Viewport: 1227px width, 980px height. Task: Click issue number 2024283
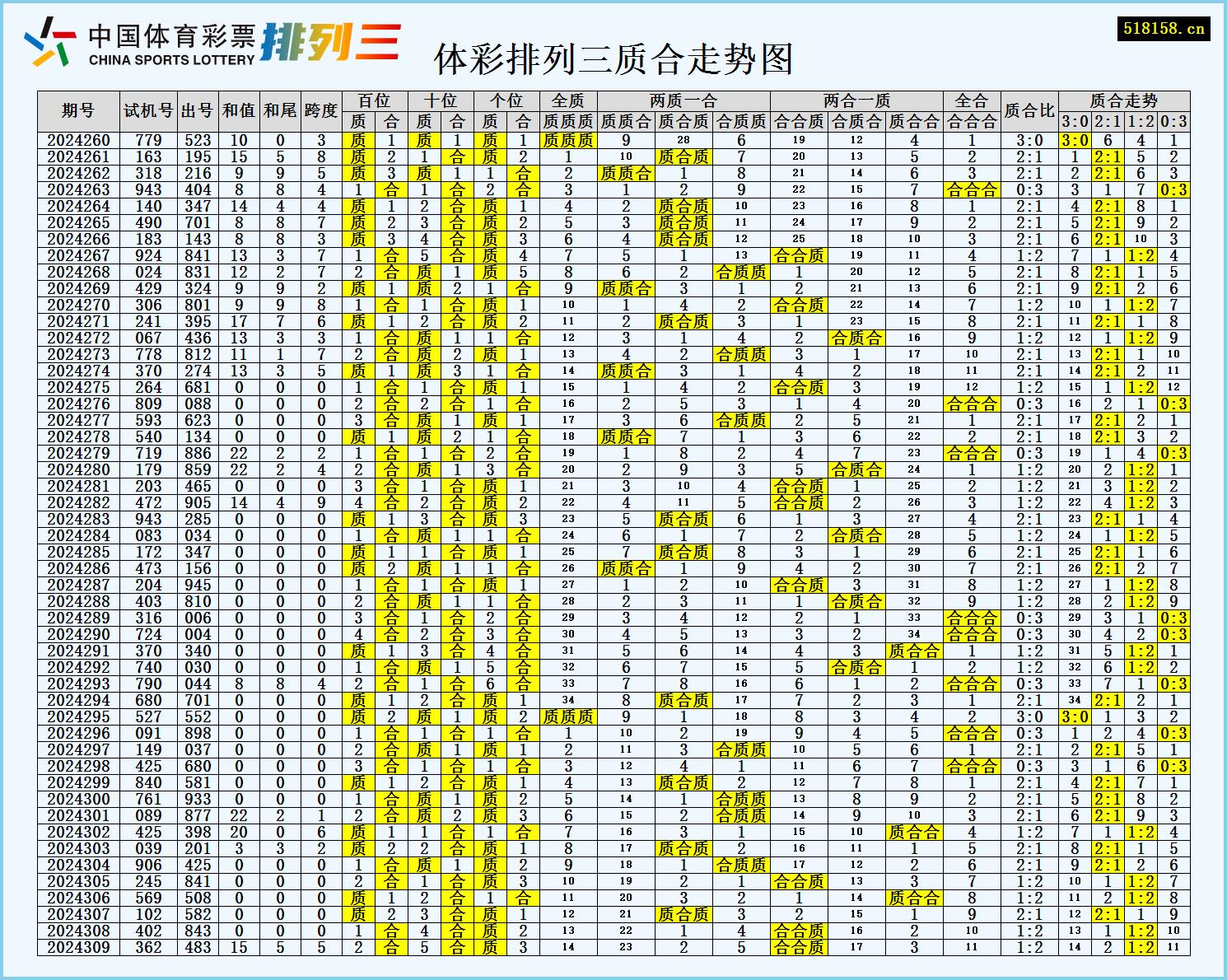78,519
